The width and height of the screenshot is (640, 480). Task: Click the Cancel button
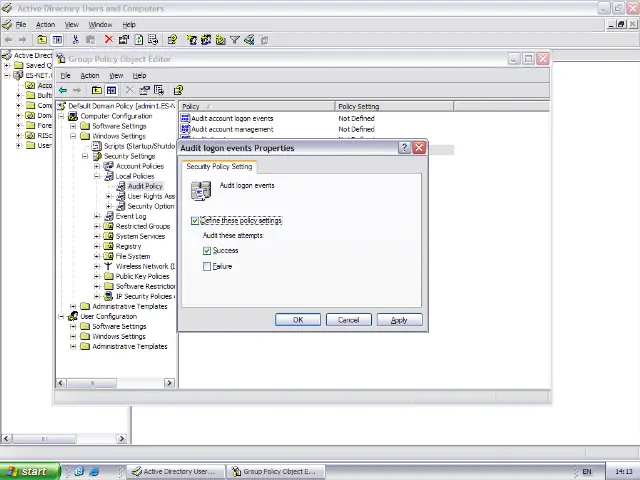pos(349,320)
